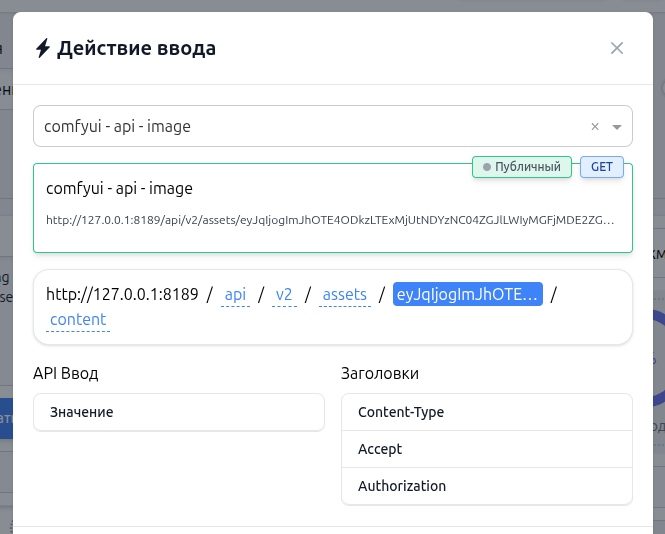The image size is (665, 534).
Task: Click the full URL text in the card
Action: click(x=330, y=220)
